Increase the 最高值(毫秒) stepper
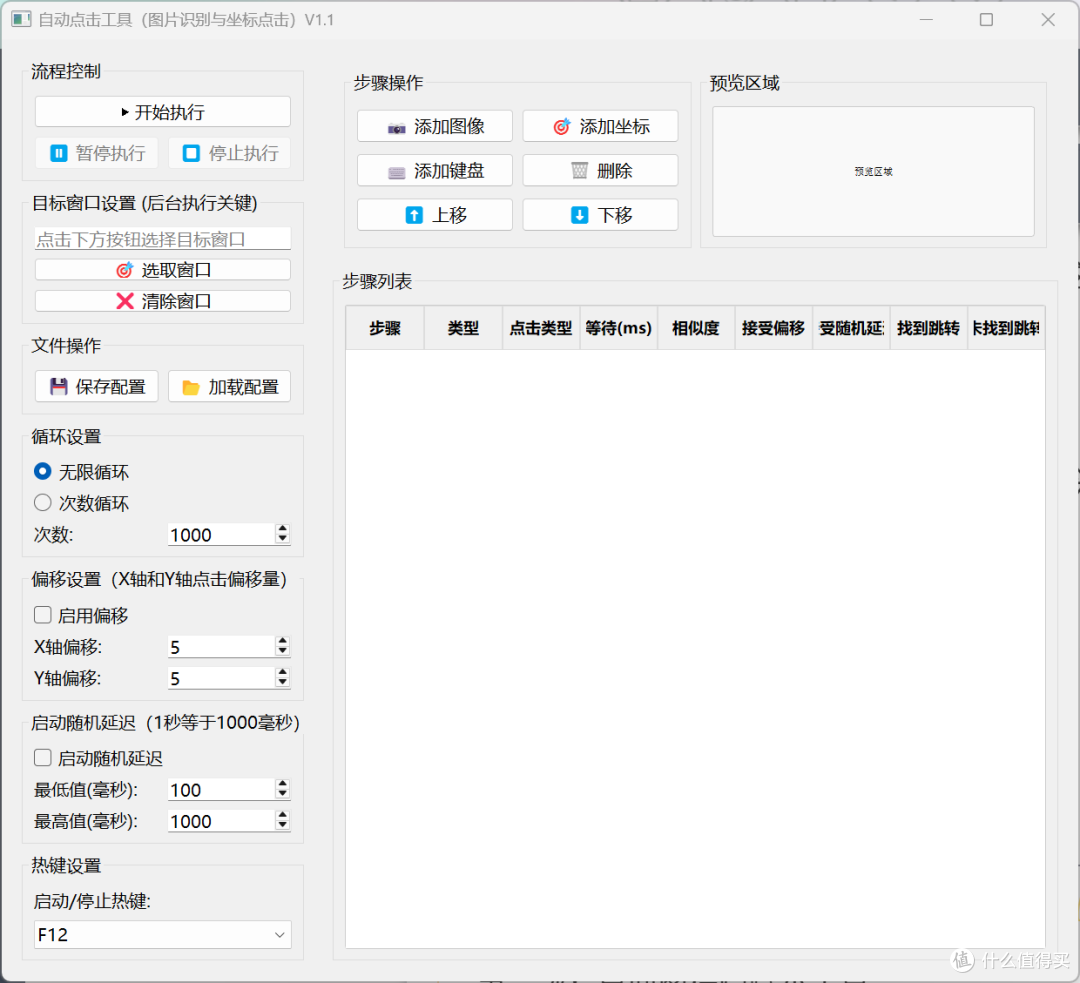 [282, 815]
